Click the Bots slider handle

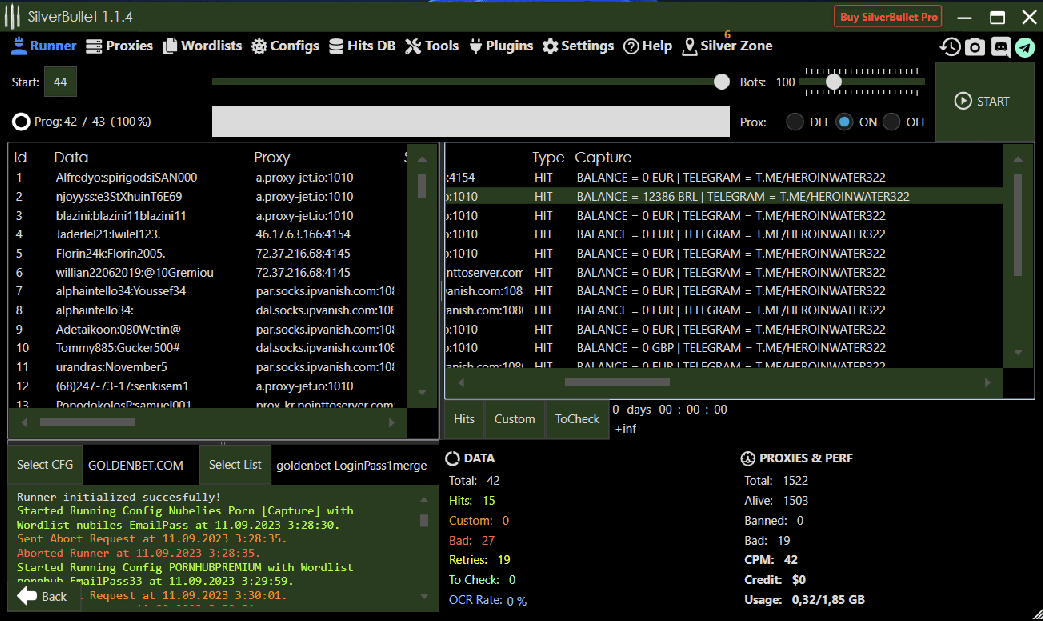(833, 82)
